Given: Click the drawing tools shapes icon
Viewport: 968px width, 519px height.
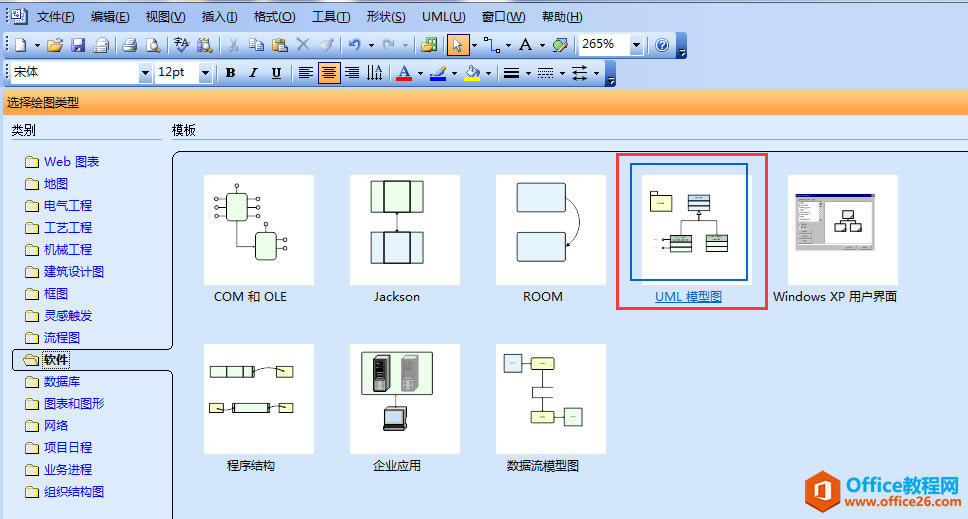Looking at the screenshot, I should [x=560, y=45].
